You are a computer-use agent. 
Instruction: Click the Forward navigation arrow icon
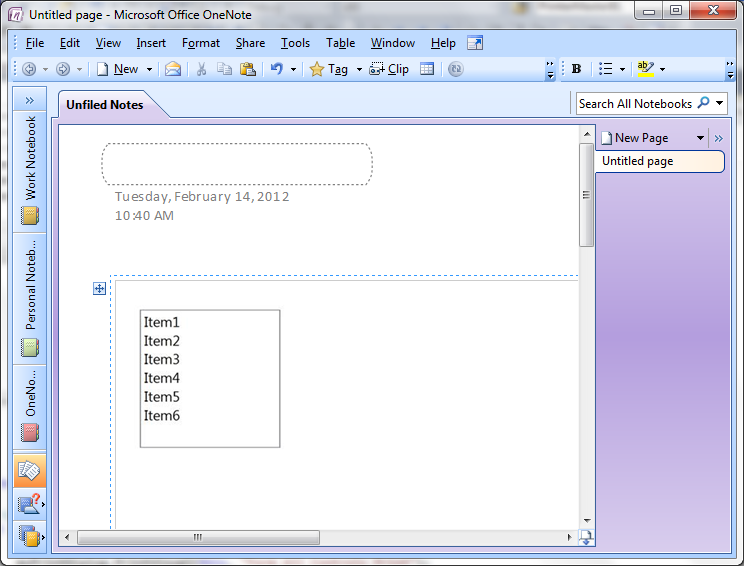(x=63, y=69)
